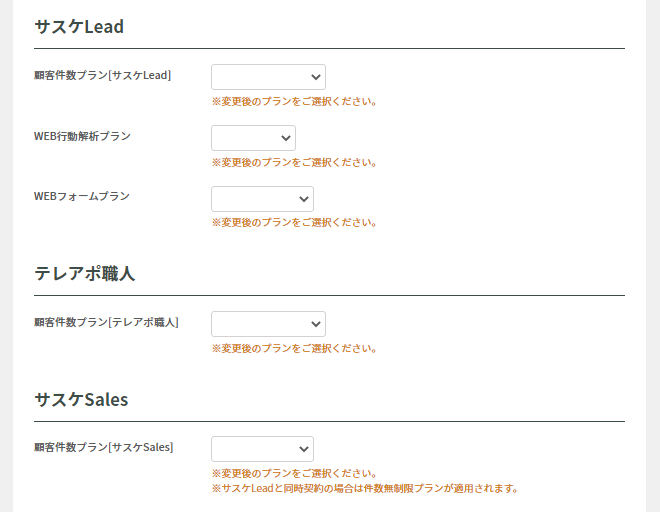This screenshot has width=660, height=512.
Task: Click chevron arrow of サスケLead customer plan select
Action: tap(316, 77)
